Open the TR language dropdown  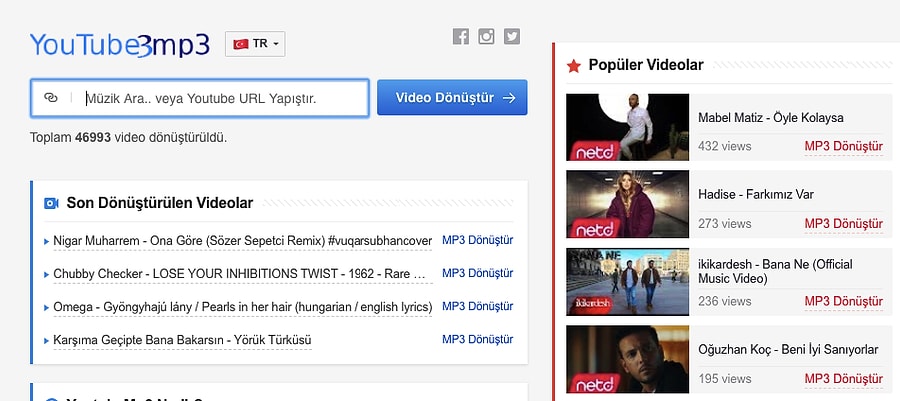[x=255, y=44]
